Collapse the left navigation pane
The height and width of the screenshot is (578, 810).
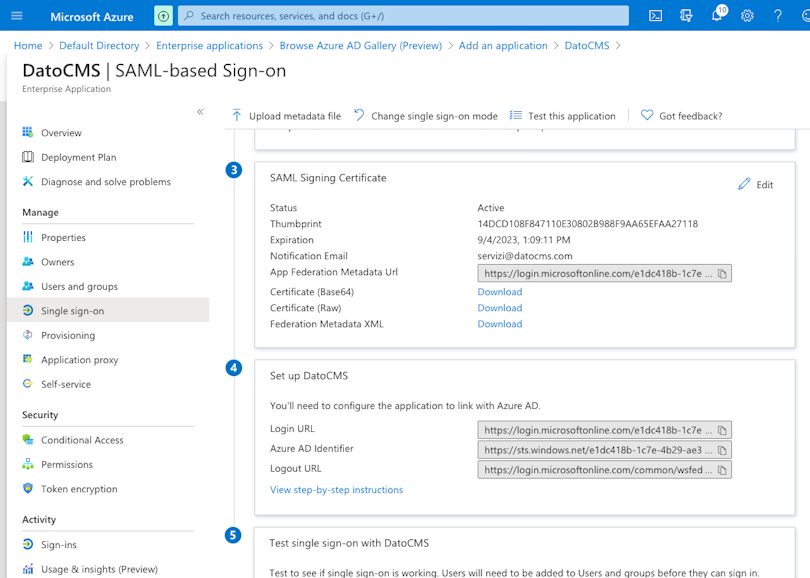[200, 112]
